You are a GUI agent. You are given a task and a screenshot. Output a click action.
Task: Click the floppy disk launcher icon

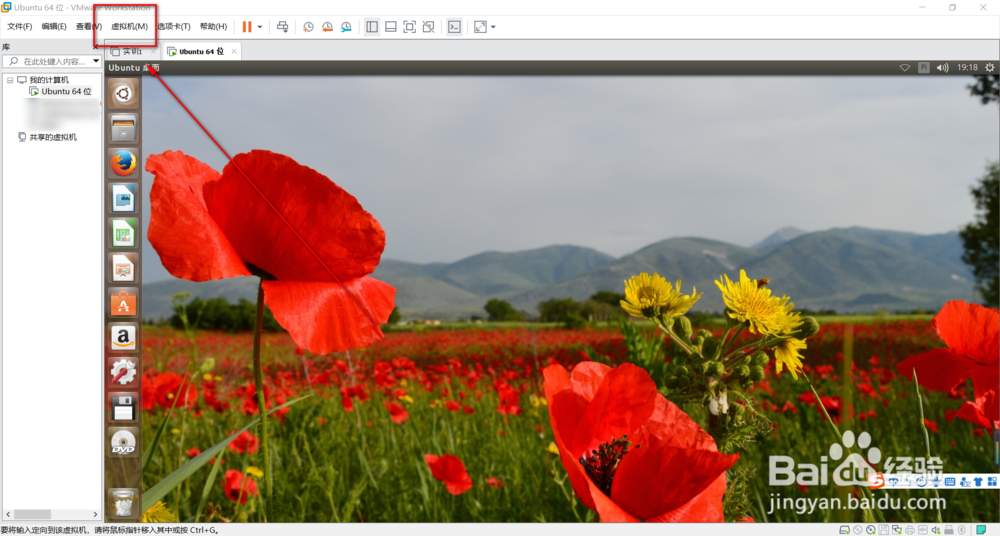(x=123, y=407)
